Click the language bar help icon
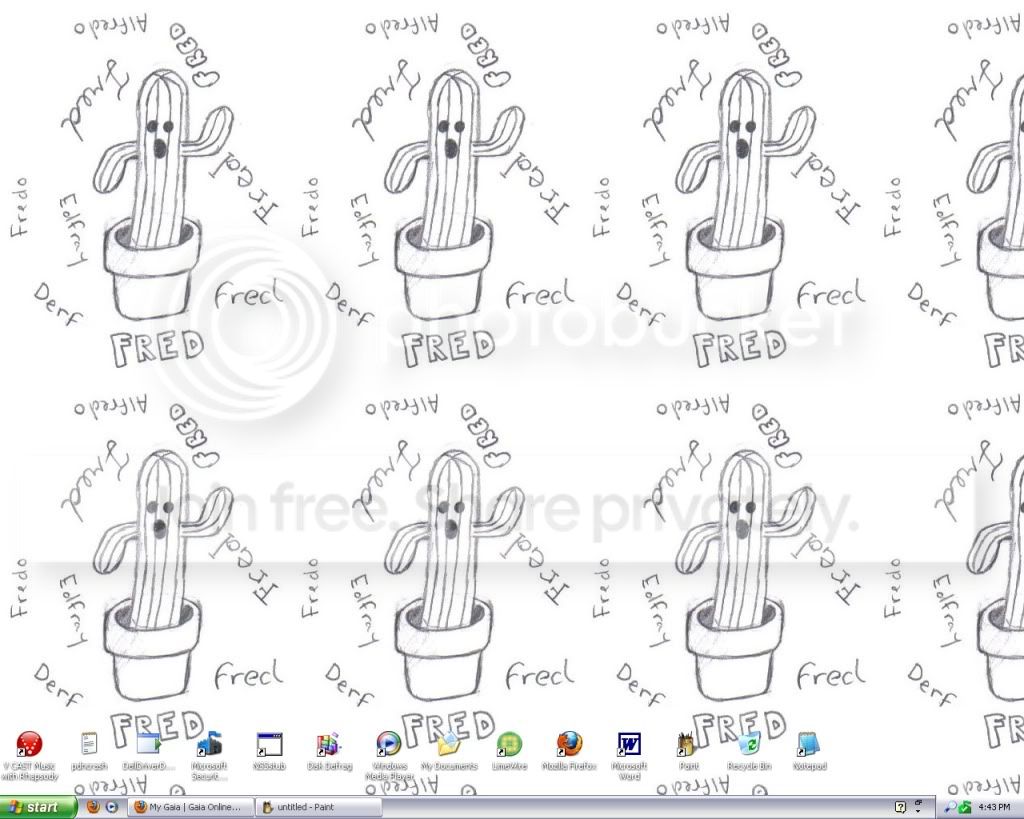 pos(900,808)
